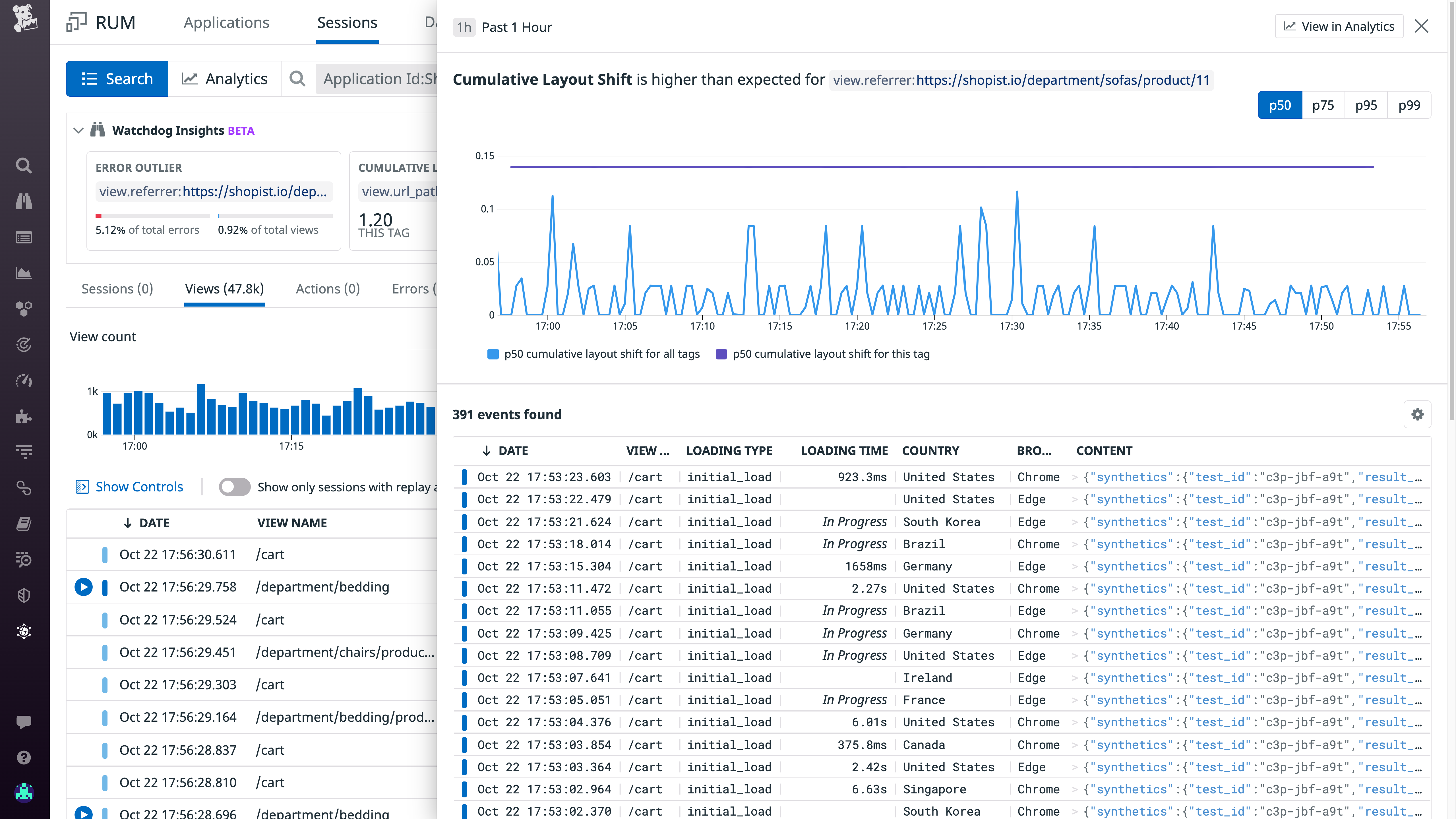
Task: Open the Actions (0) tab
Action: click(327, 289)
